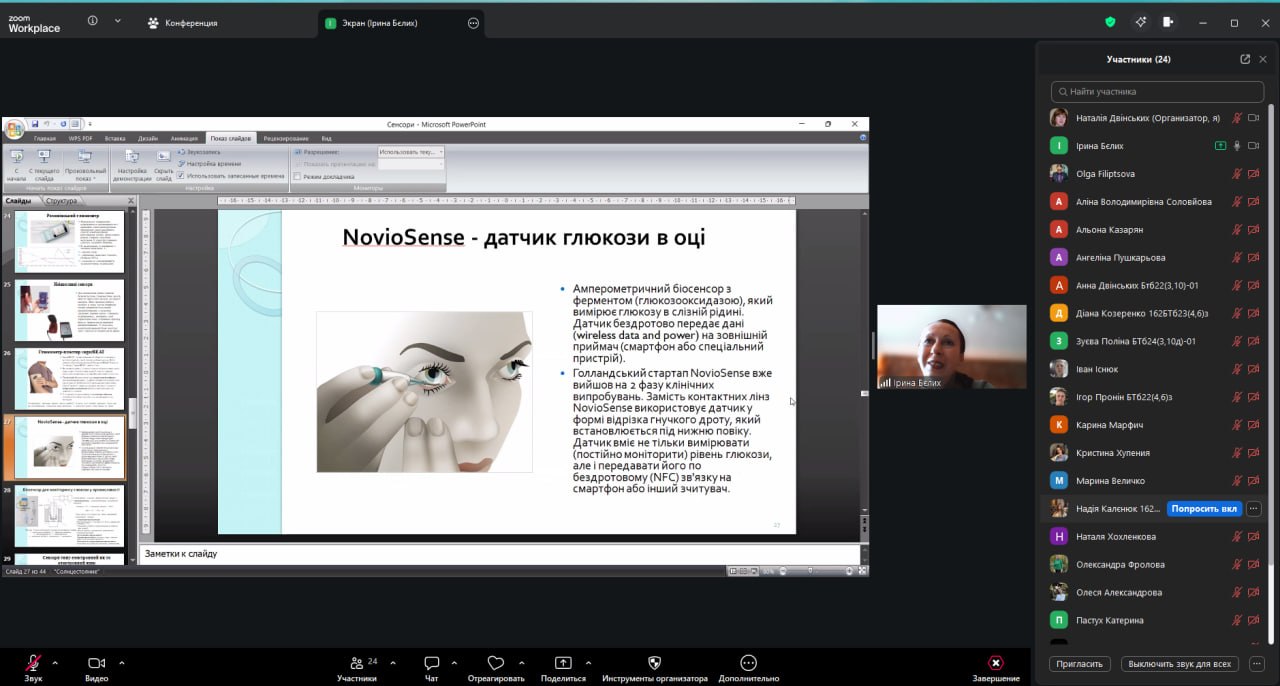Screen dimensions: 1280x686
Task: Open the Чат panel
Action: pos(432,667)
